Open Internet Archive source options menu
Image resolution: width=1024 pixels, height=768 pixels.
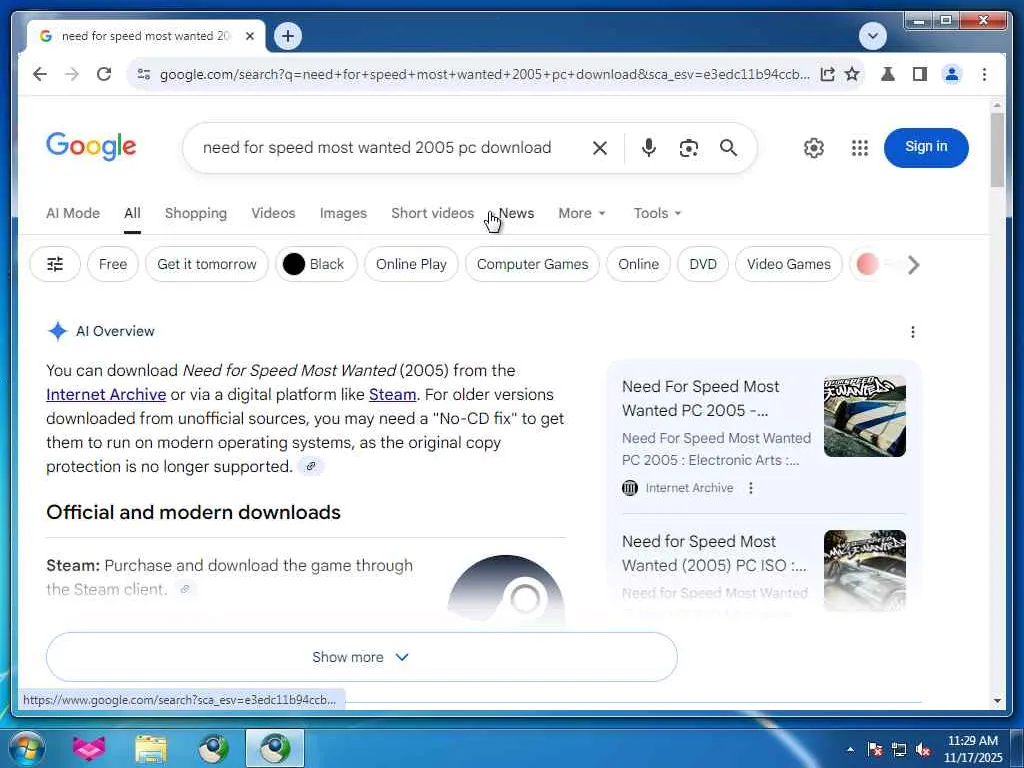click(x=751, y=488)
